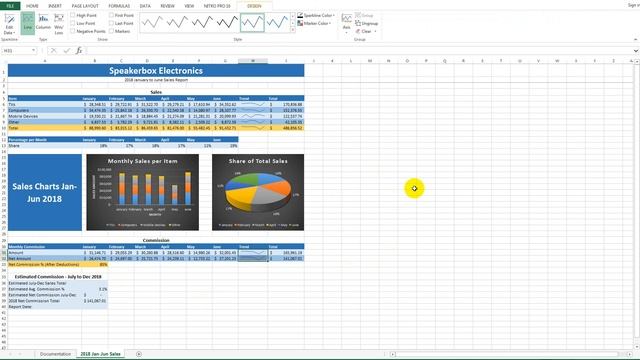
Task: Select Share of Total Sales pie chart
Action: point(258,192)
